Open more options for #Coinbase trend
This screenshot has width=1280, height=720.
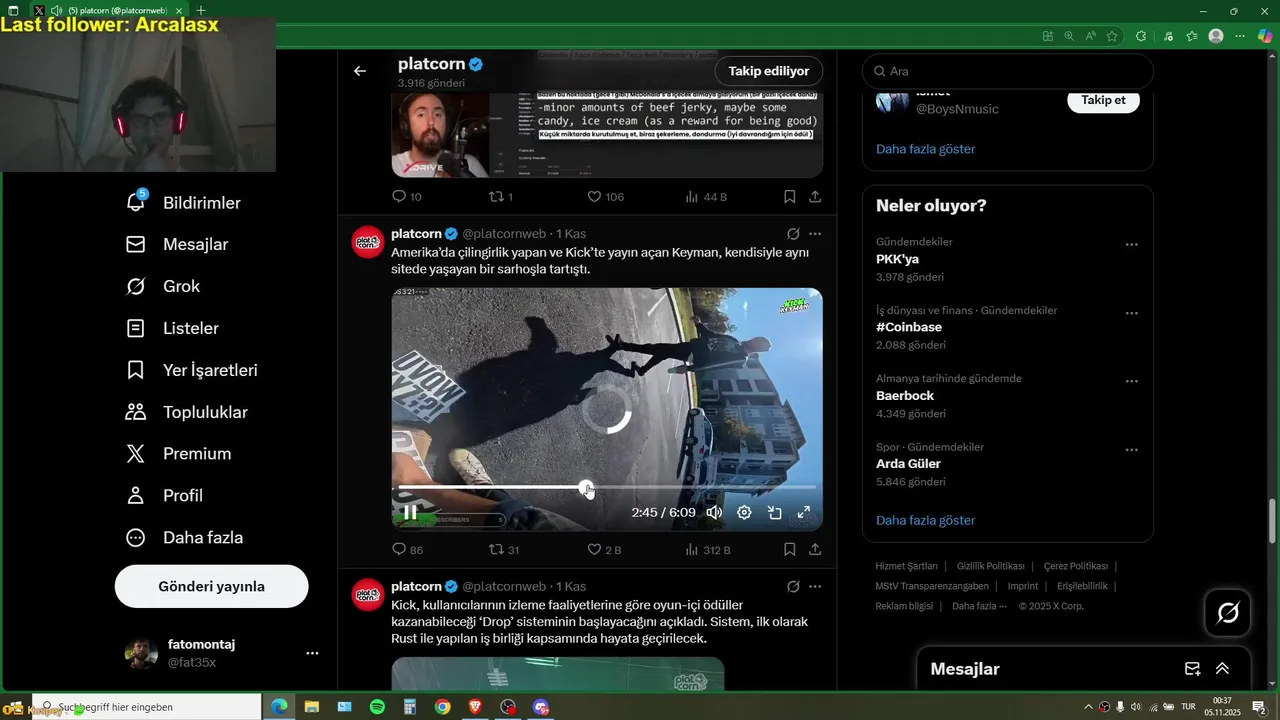(x=1132, y=313)
